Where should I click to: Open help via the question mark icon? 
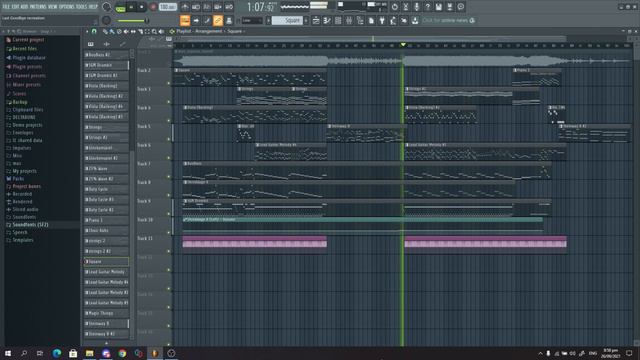(427, 7)
